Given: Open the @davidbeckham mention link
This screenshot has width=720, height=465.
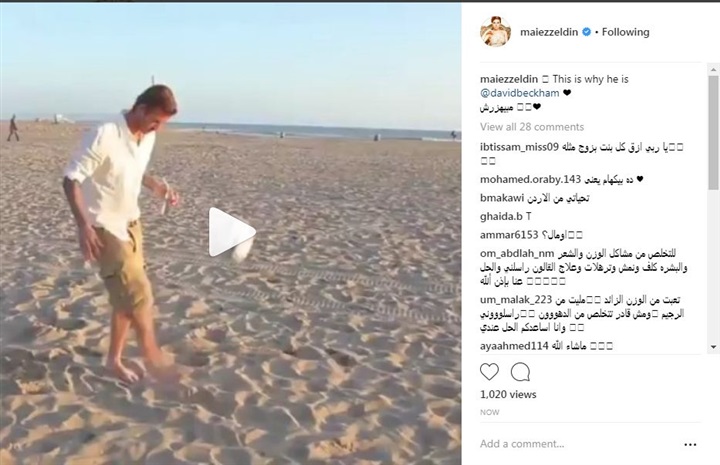Looking at the screenshot, I should click(519, 93).
